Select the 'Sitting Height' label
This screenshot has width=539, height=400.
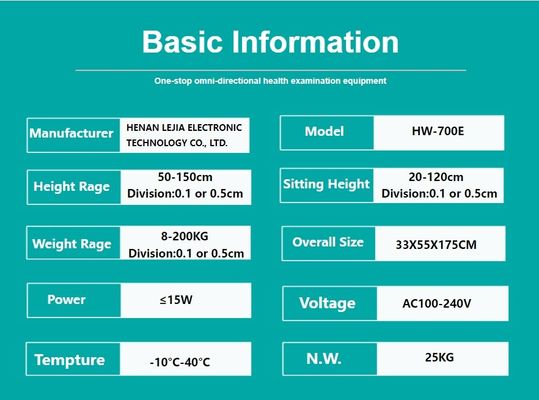click(326, 184)
